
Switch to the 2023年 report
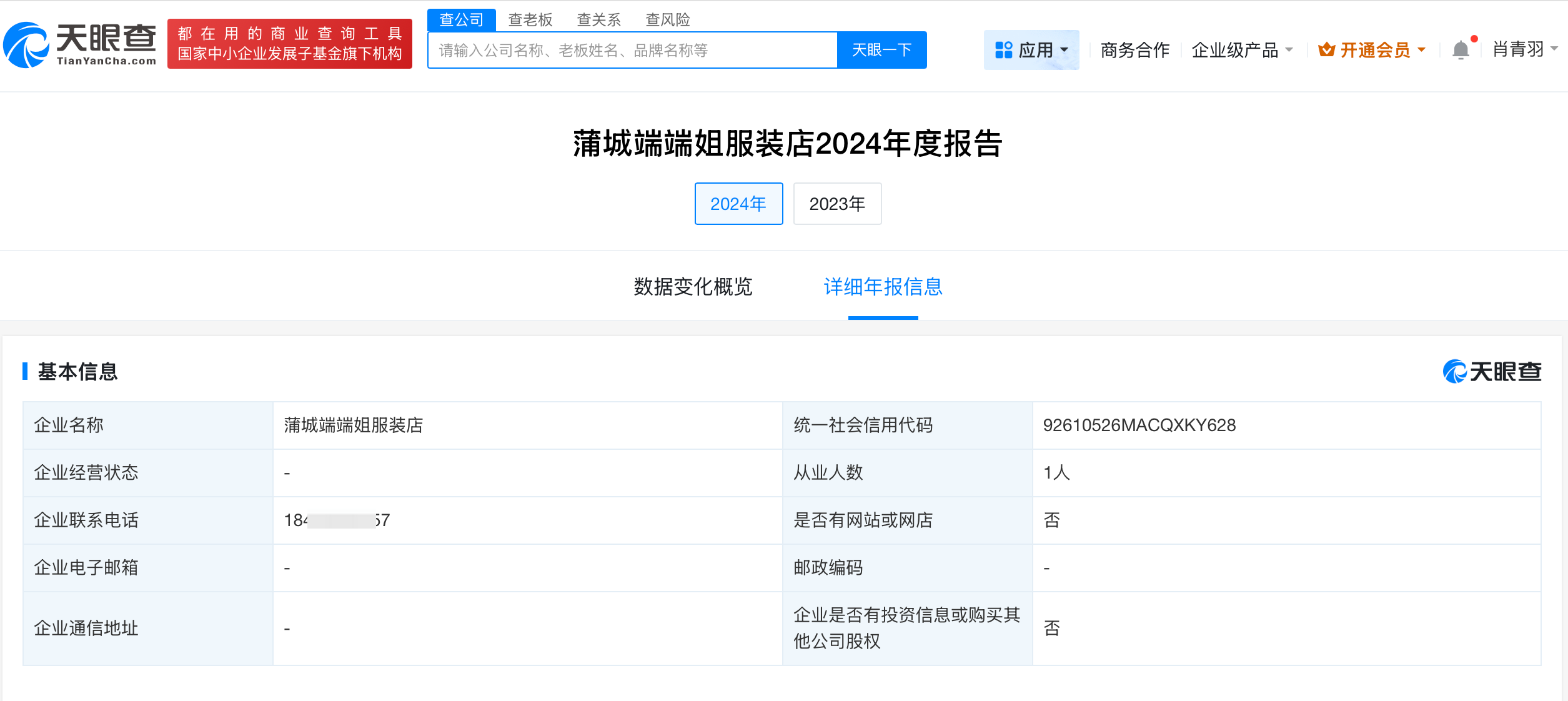click(x=837, y=203)
